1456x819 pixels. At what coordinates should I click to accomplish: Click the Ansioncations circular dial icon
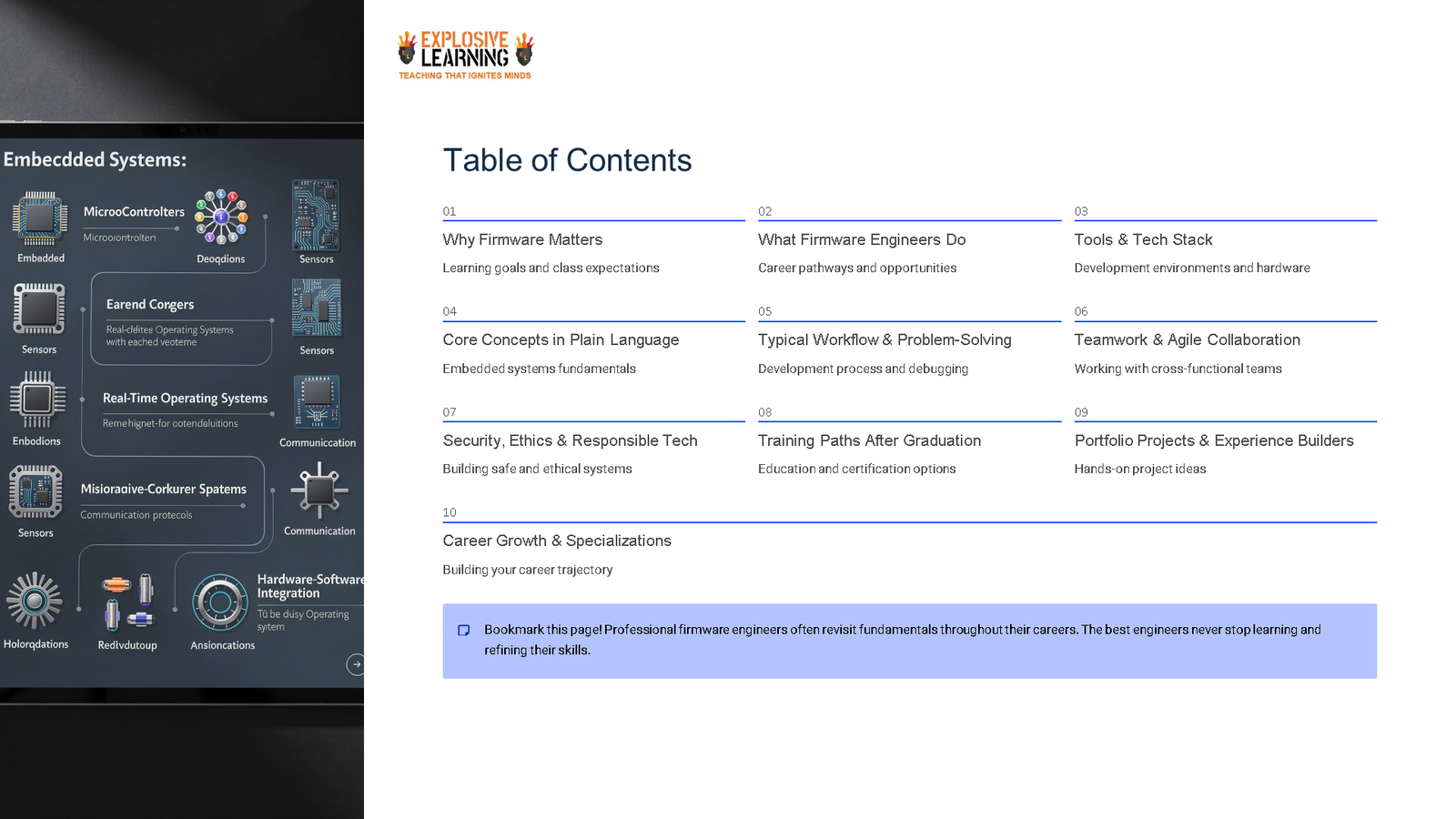[x=219, y=602]
